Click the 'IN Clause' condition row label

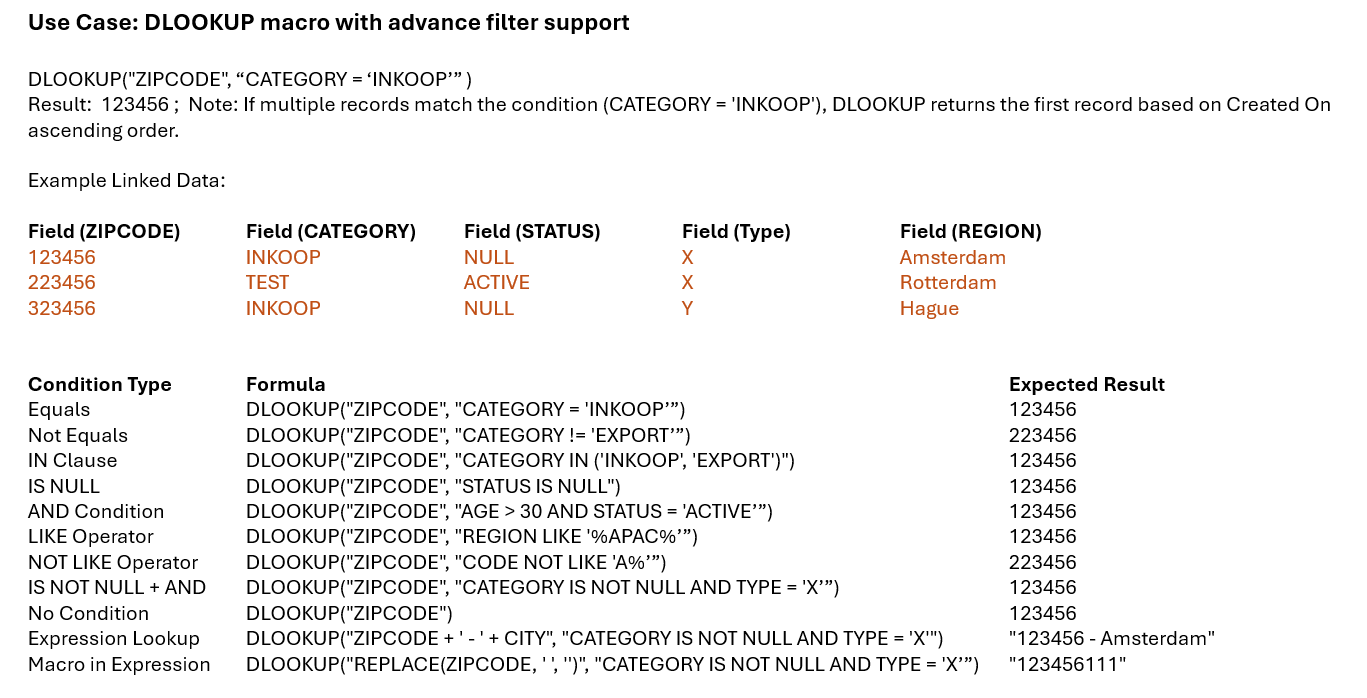coord(72,460)
